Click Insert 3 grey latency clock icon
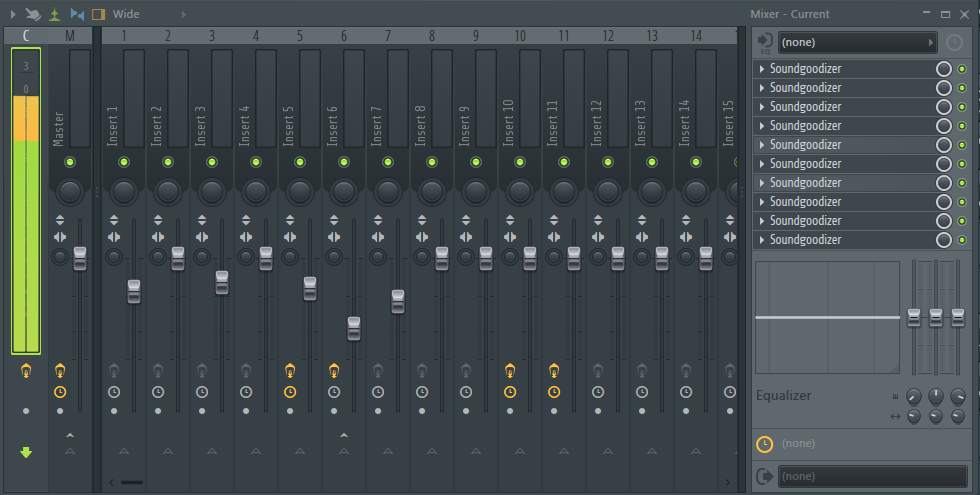This screenshot has width=980, height=495. [202, 392]
